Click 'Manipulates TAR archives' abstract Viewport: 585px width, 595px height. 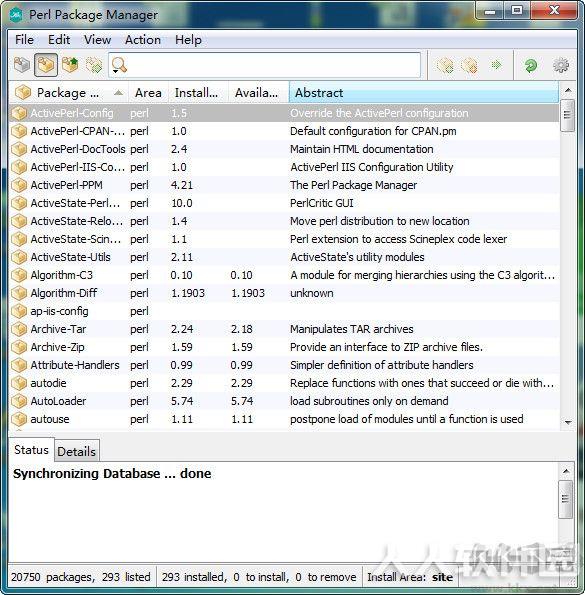(x=352, y=329)
